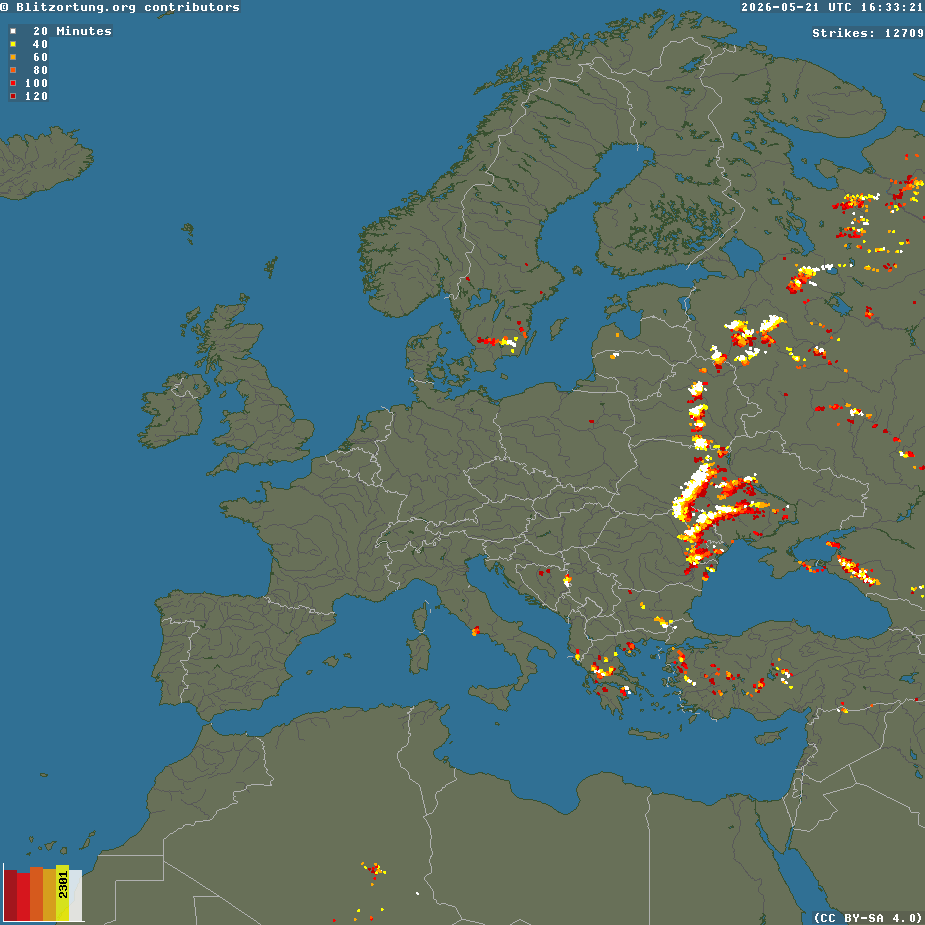Click the darkest red leftmost histogram bar
This screenshot has height=925, width=925.
tap(11, 896)
